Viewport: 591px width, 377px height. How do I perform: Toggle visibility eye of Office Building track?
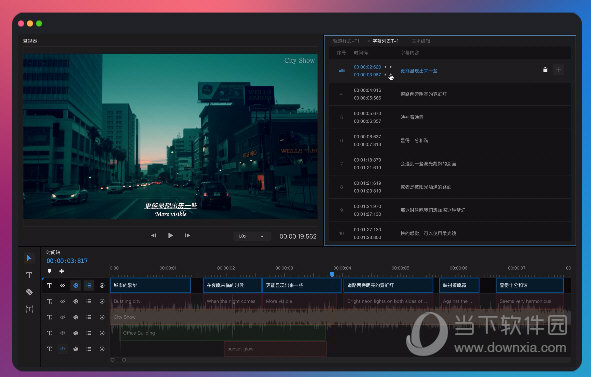(63, 333)
